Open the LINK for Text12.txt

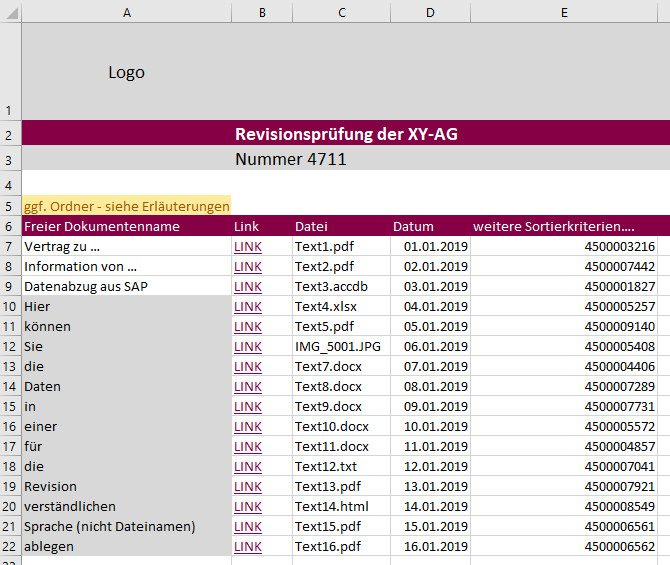click(247, 467)
